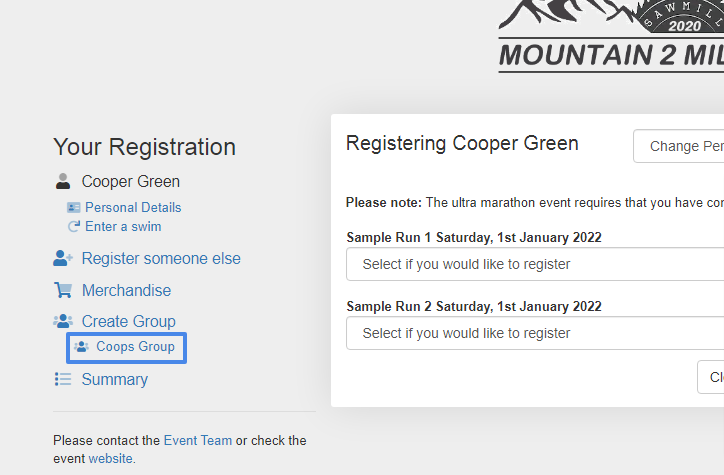This screenshot has height=475, width=724.
Task: Click the ID card icon beside Personal Details
Action: (x=73, y=208)
